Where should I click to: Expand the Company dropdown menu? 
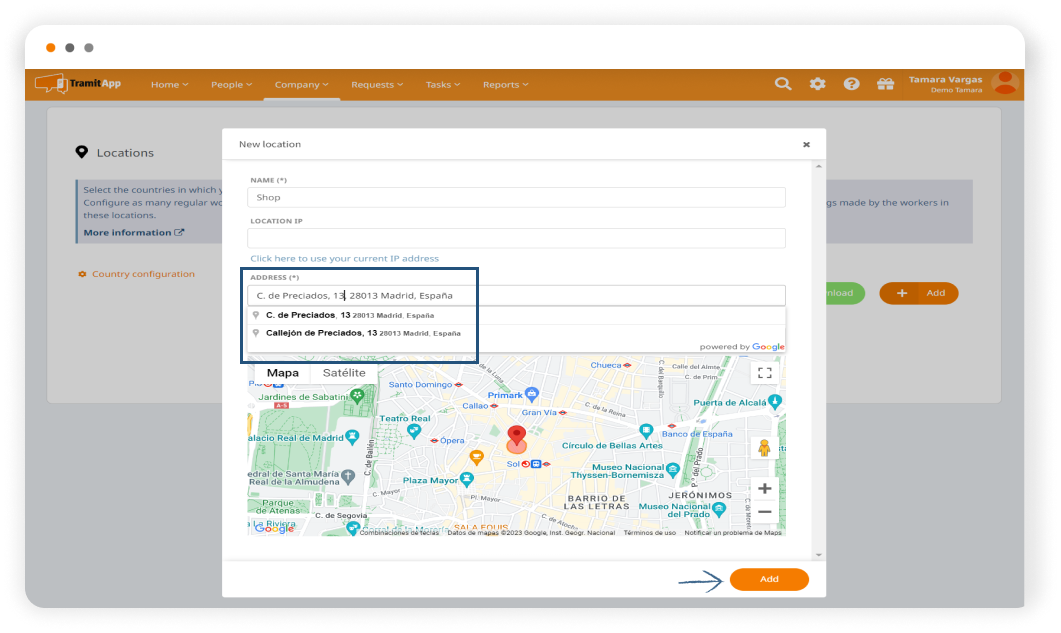click(302, 85)
